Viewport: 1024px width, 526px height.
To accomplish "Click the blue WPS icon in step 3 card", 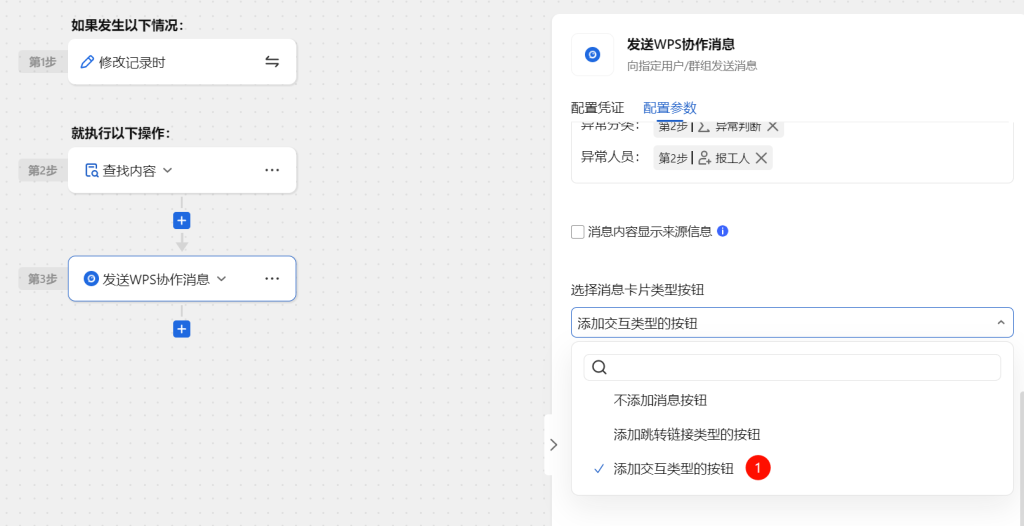I will [x=91, y=279].
